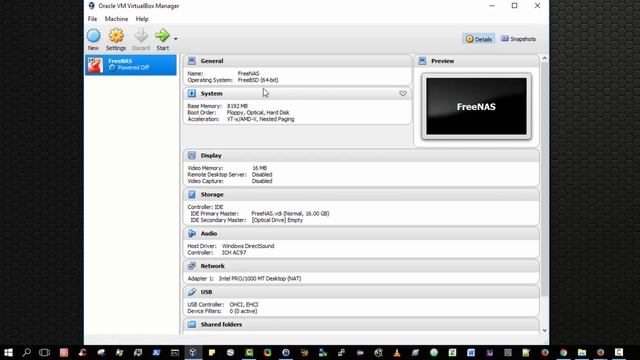Click the 'VT-x/AMD-V, Nested Paging' acceleration value
640x360 pixels.
pyautogui.click(x=260, y=119)
